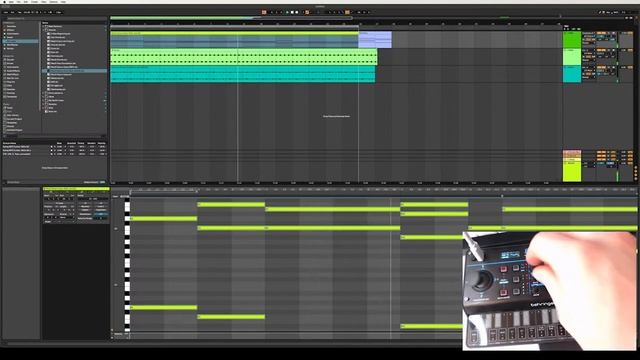Open the File menu
The height and width of the screenshot is (360, 640).
(x=18, y=2)
